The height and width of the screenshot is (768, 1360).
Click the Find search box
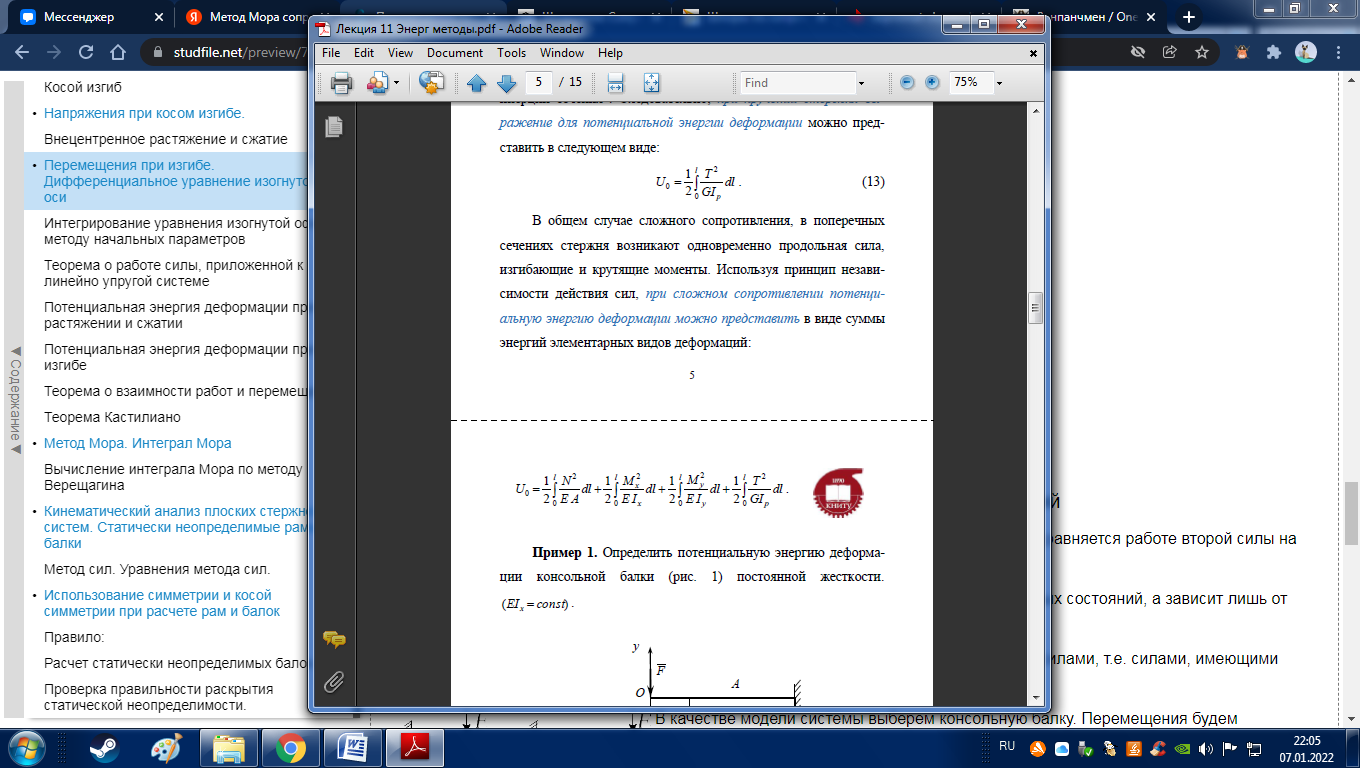tap(797, 82)
